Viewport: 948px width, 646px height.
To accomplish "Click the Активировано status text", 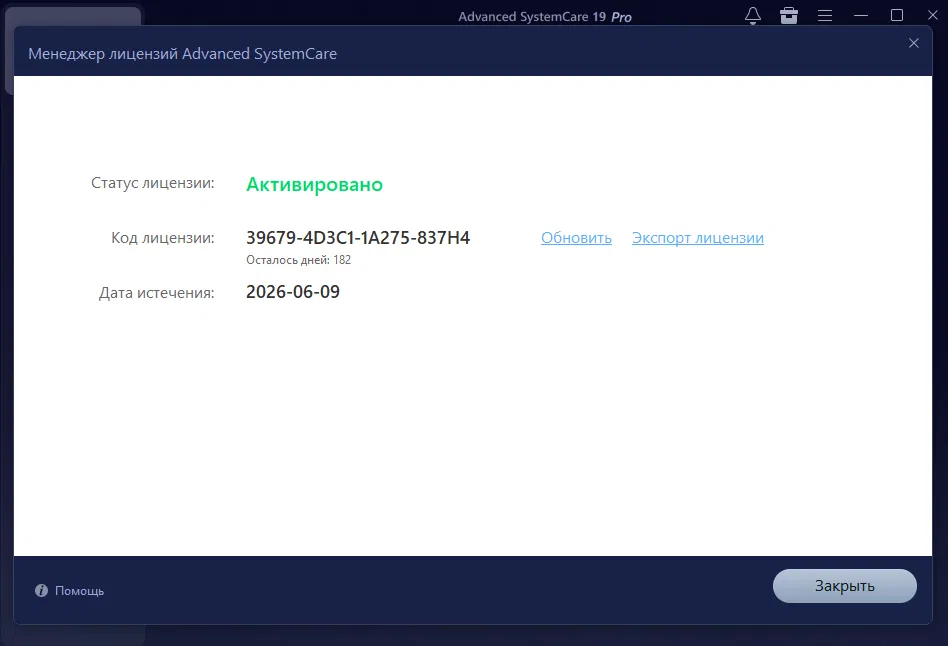I will coord(314,184).
